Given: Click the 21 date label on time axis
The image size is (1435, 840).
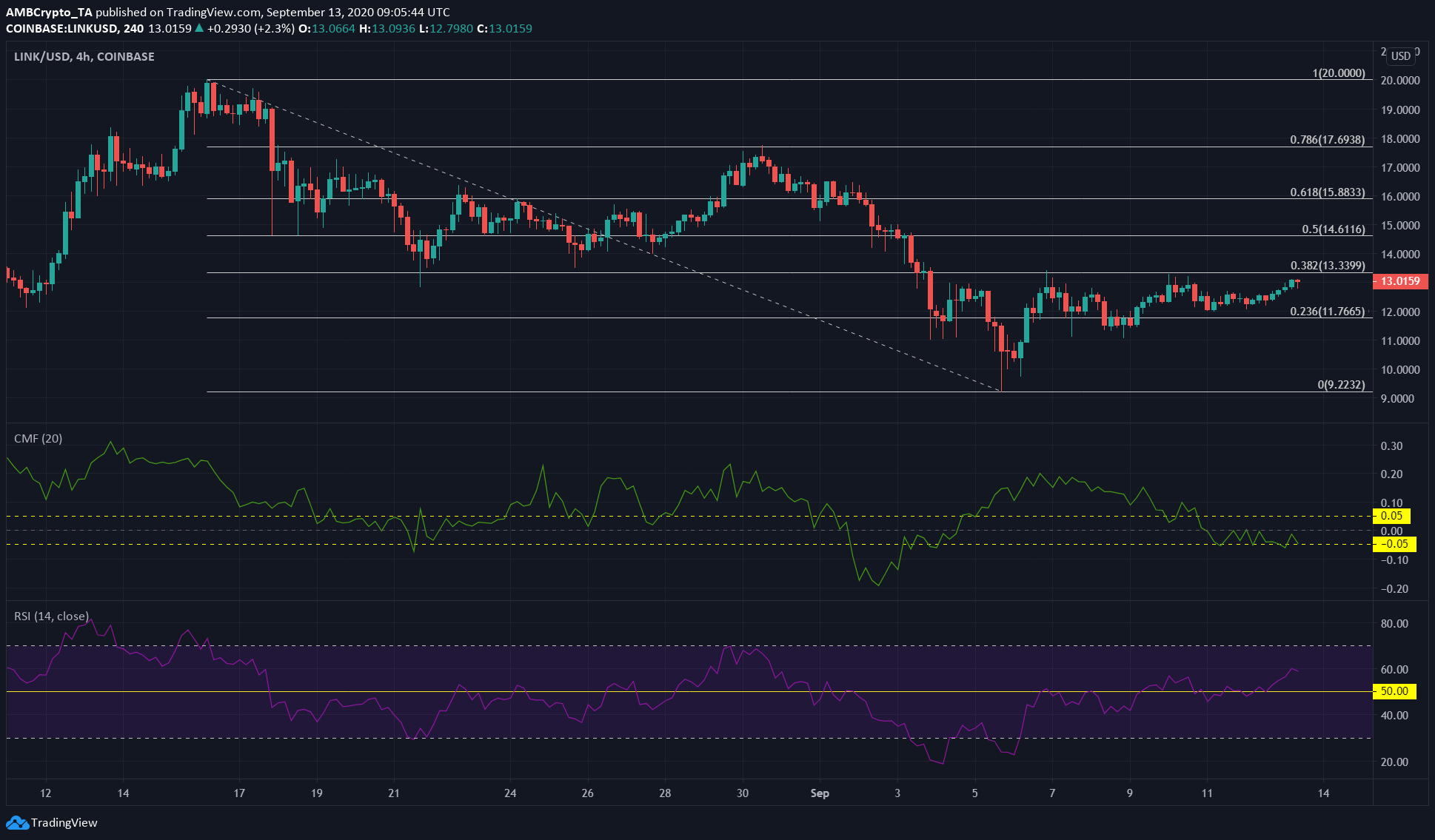Looking at the screenshot, I should (394, 793).
